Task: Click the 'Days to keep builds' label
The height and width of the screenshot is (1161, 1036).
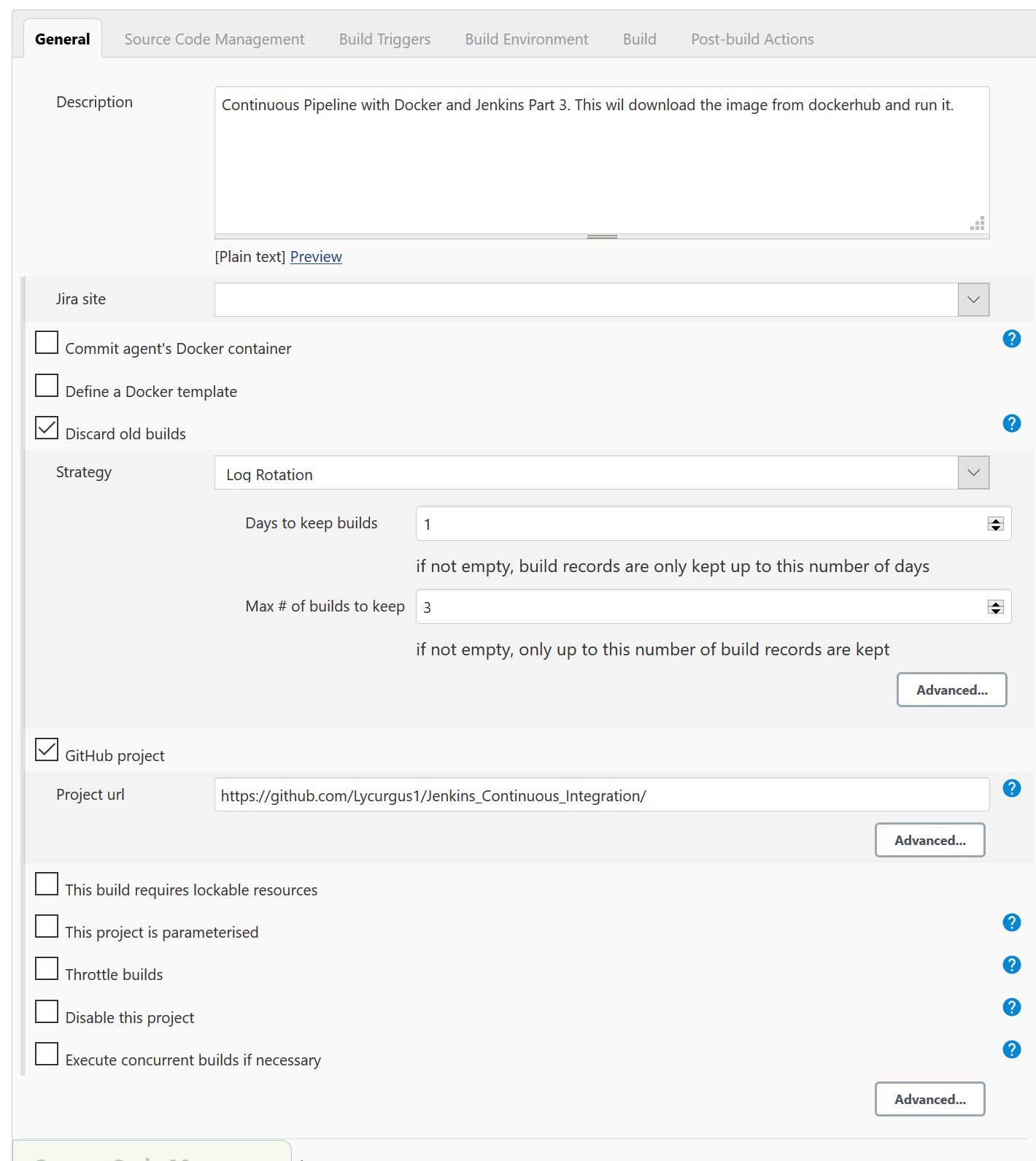Action: (x=312, y=523)
